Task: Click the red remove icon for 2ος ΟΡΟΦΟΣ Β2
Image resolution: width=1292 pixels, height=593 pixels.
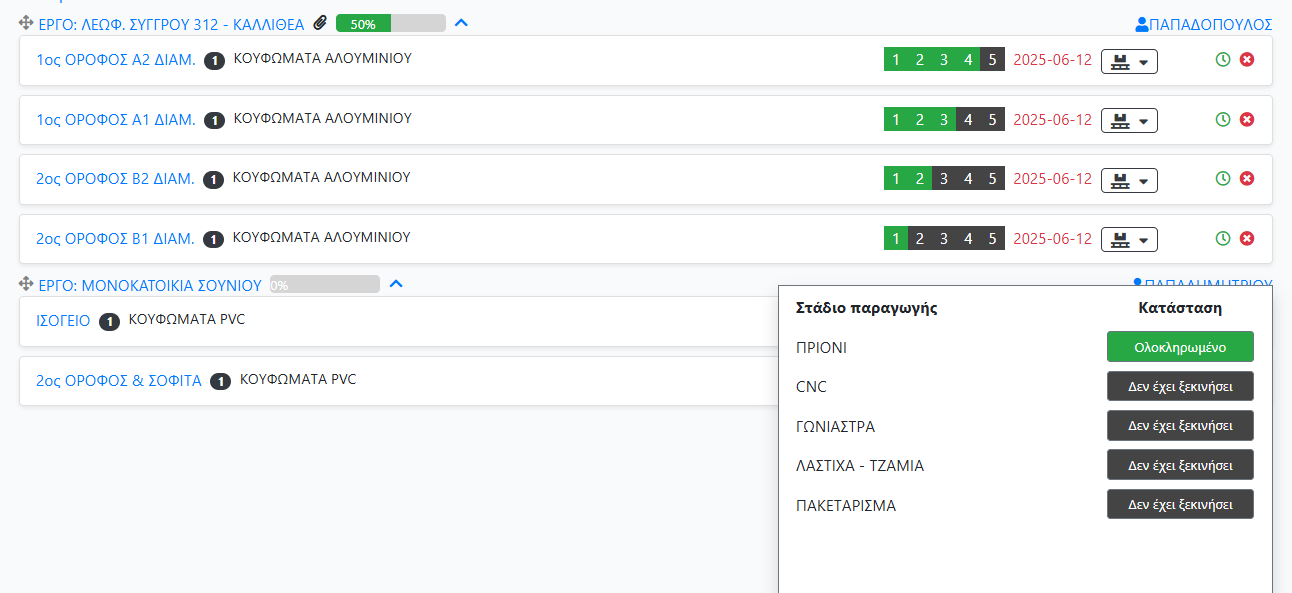Action: [x=1246, y=179]
